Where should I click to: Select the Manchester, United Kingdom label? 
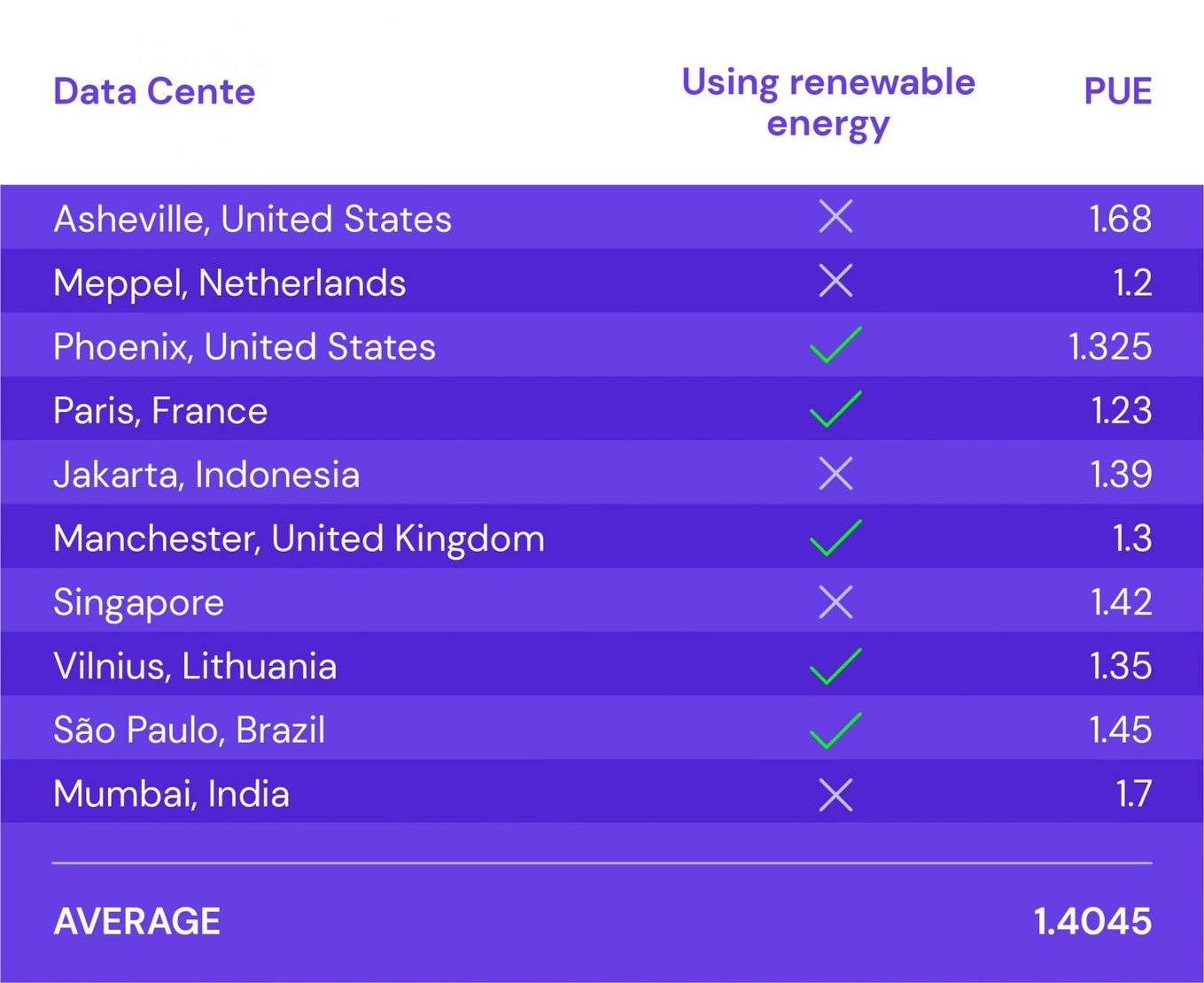(x=299, y=538)
